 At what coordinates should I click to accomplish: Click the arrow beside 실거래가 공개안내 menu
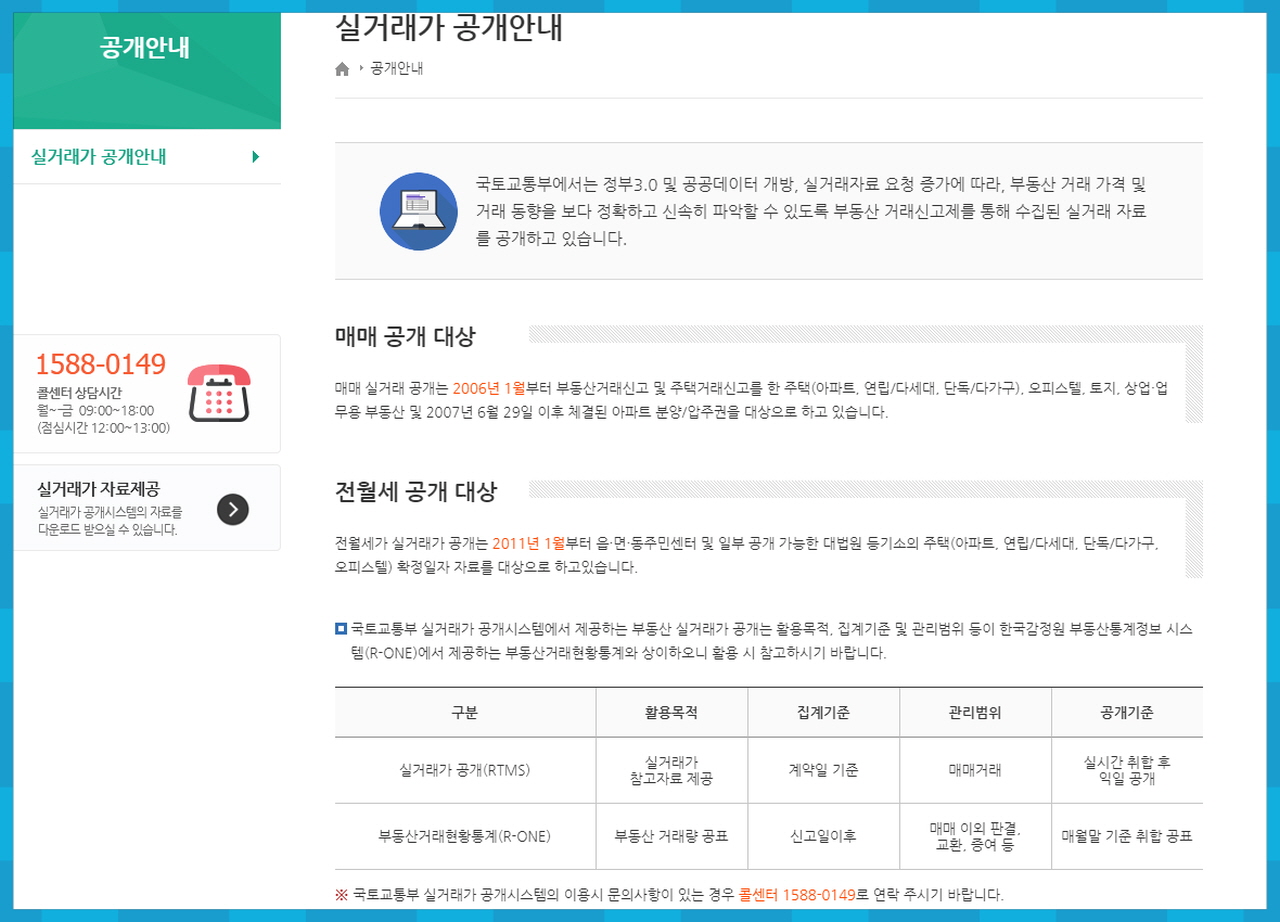[x=256, y=157]
